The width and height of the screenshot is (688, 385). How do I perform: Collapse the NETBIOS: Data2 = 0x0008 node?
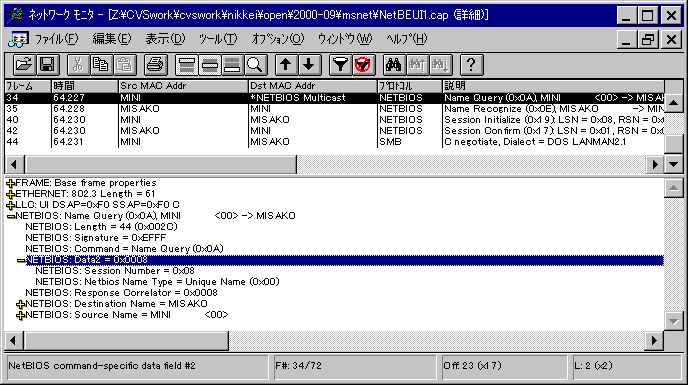coord(21,260)
